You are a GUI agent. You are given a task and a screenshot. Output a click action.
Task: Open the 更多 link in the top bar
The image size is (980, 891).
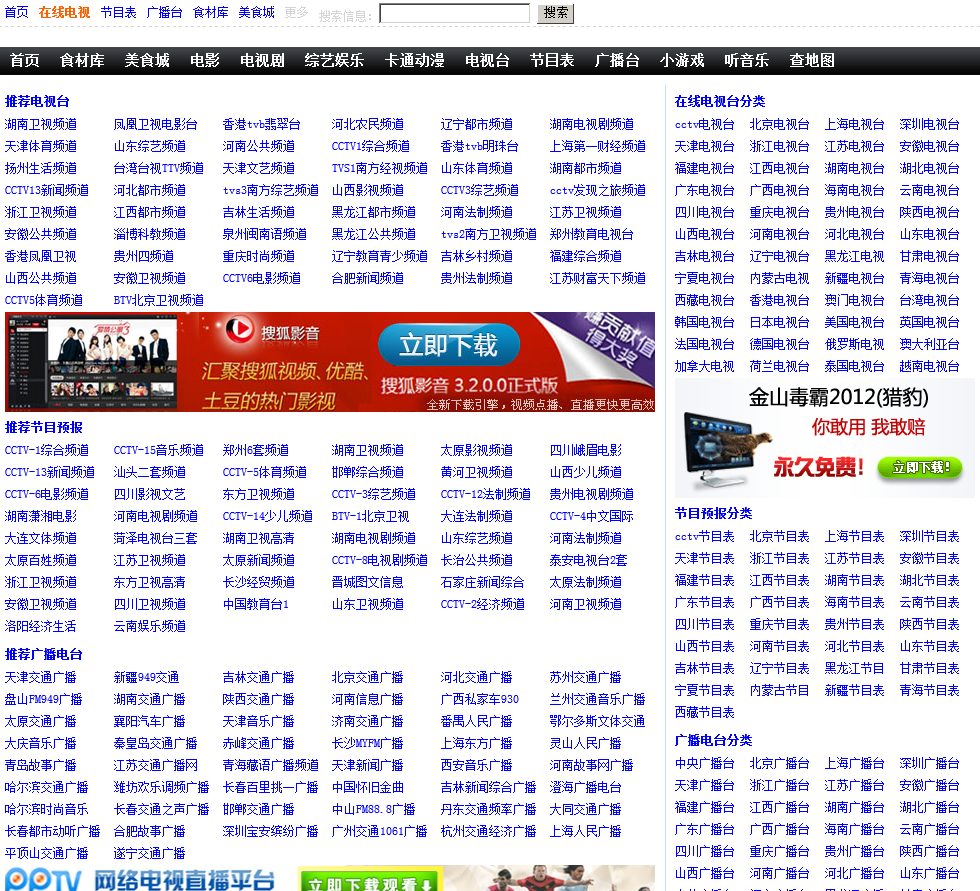point(296,12)
